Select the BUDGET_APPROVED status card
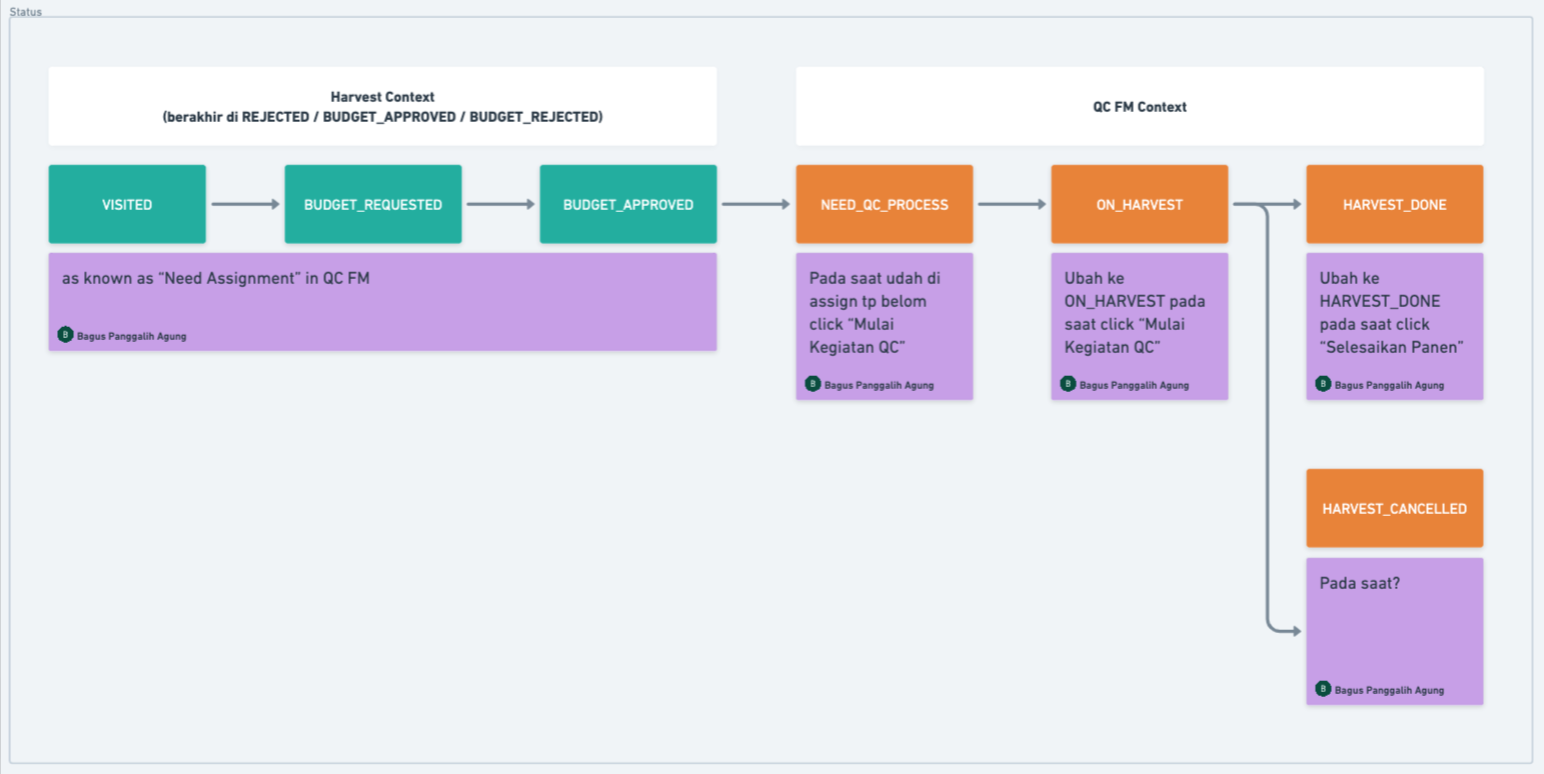The width and height of the screenshot is (1544, 774). tap(628, 204)
